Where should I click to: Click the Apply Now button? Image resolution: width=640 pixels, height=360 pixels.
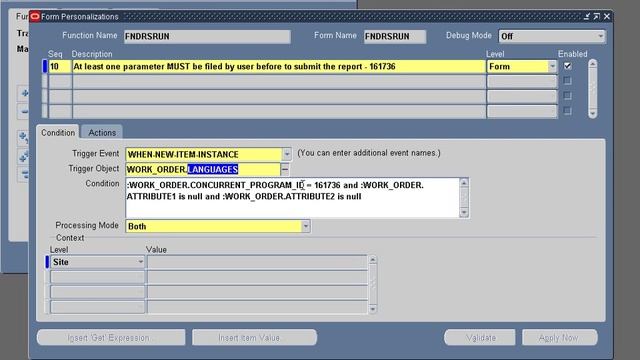click(560, 338)
